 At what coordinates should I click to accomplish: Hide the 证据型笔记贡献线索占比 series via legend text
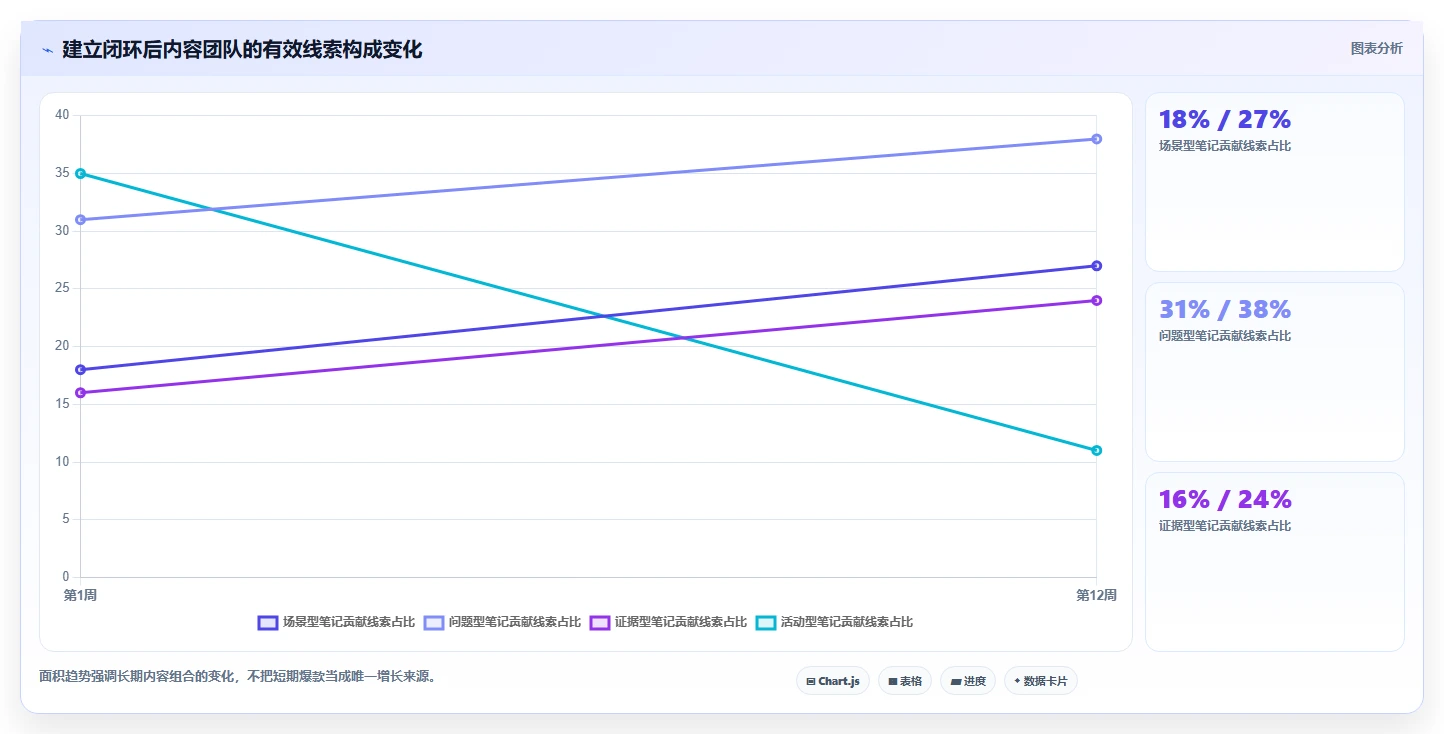click(680, 622)
